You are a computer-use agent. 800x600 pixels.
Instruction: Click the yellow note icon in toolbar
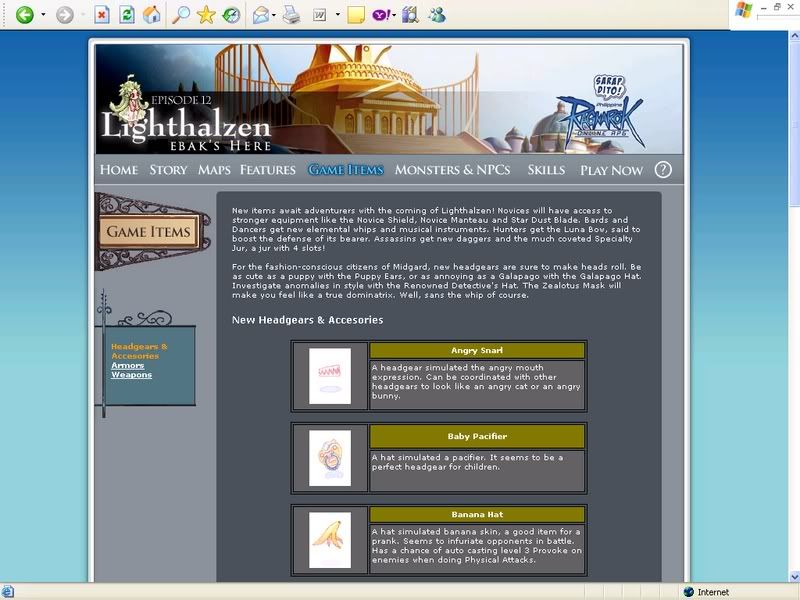click(356, 15)
